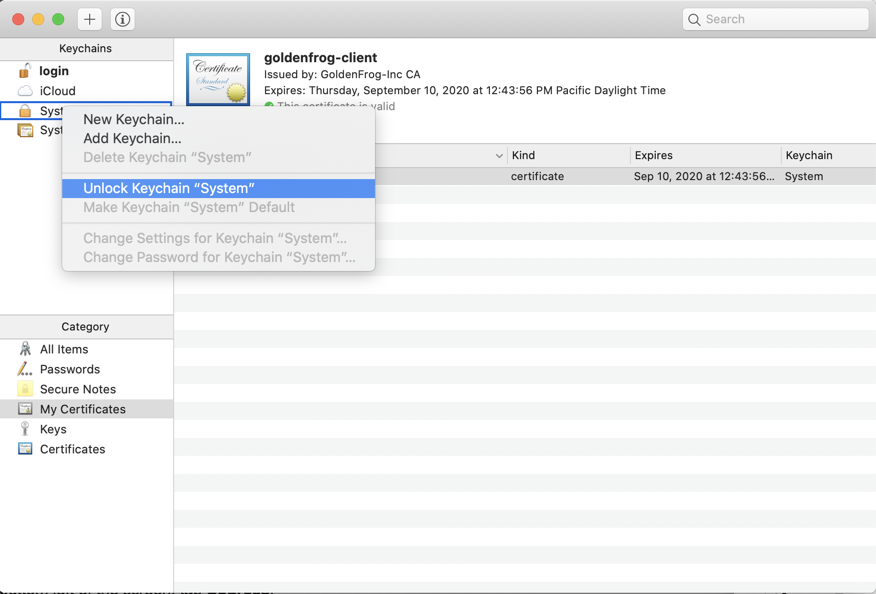Select the Certificates category
This screenshot has height=594, width=876.
pos(87,449)
